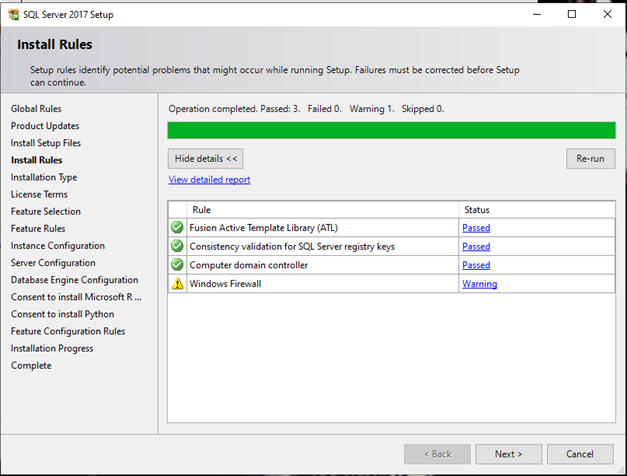
Task: Click the green operation progress bar
Action: pos(391,130)
